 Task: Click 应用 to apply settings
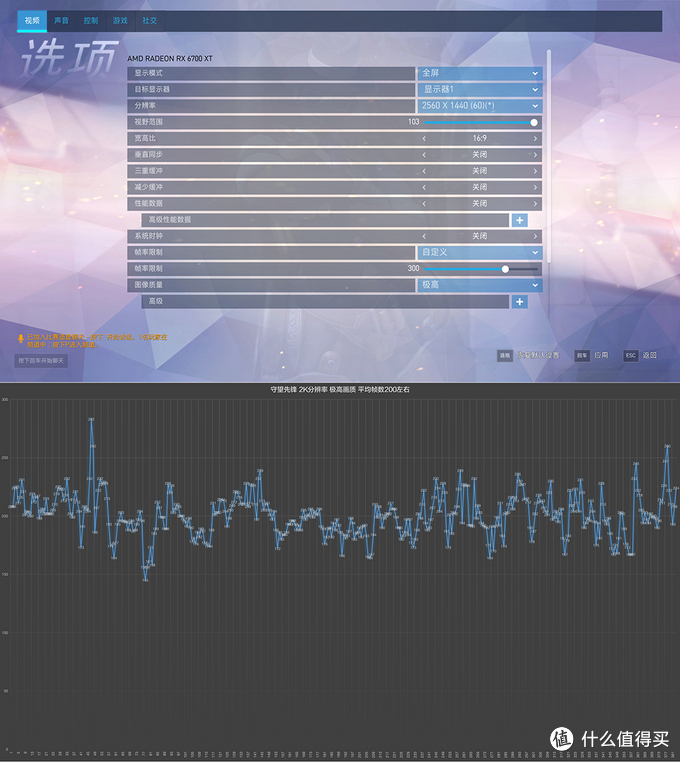(x=601, y=355)
